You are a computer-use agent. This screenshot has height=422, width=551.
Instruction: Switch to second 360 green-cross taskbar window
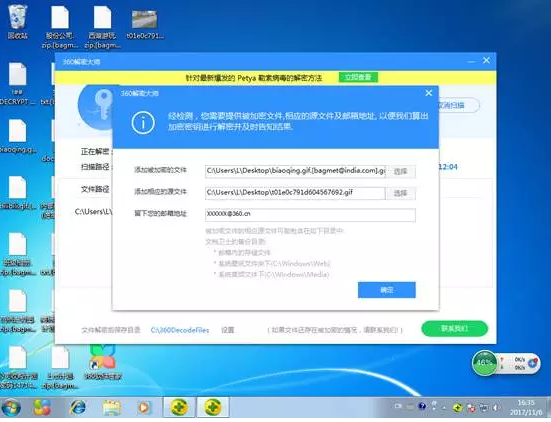213,408
